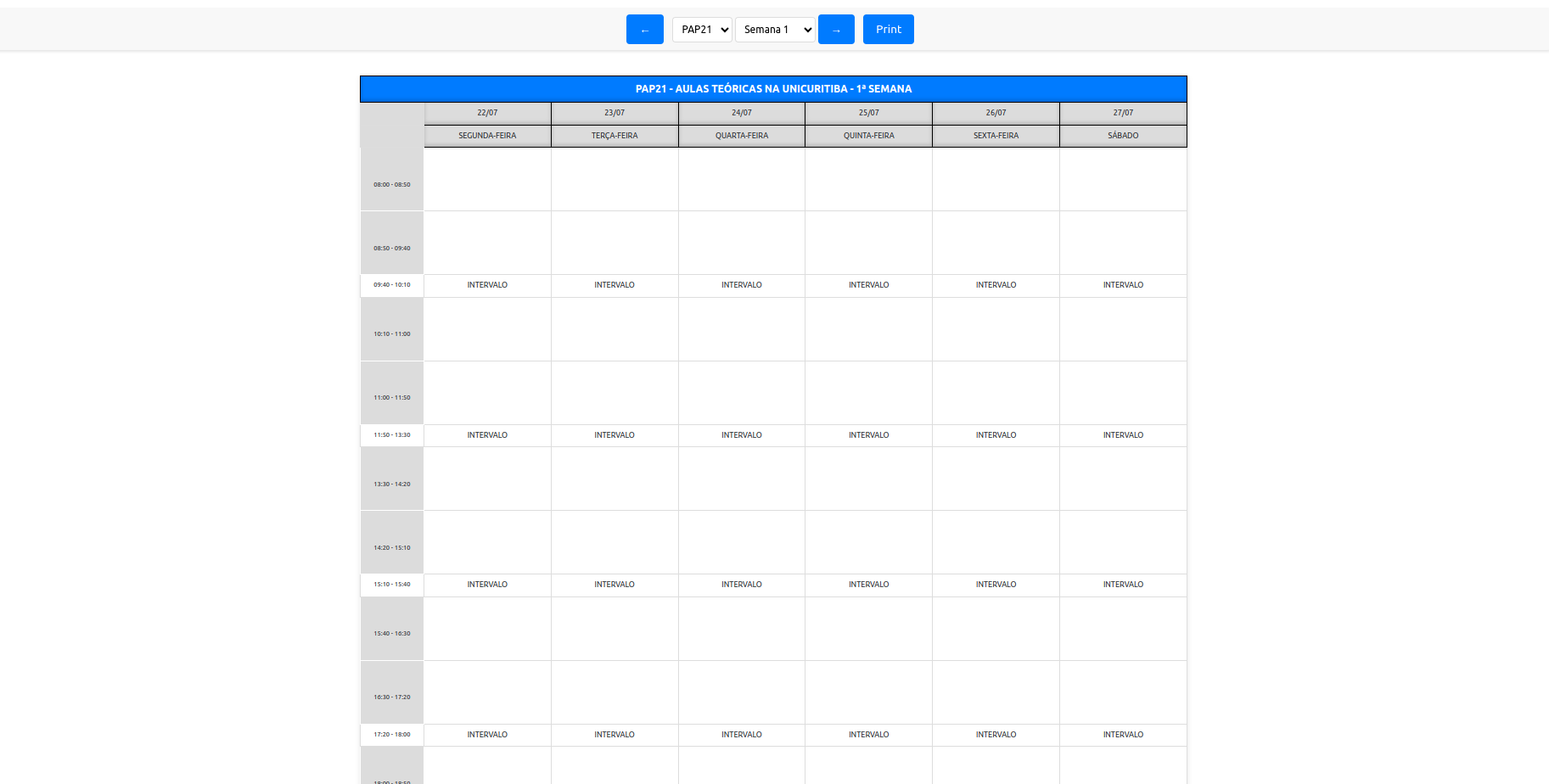Screen dimensions: 1549x784
Task: Click INTERVALO under SEGUNDA-FEIRA at 09:40 - 10:10
Action: point(487,285)
